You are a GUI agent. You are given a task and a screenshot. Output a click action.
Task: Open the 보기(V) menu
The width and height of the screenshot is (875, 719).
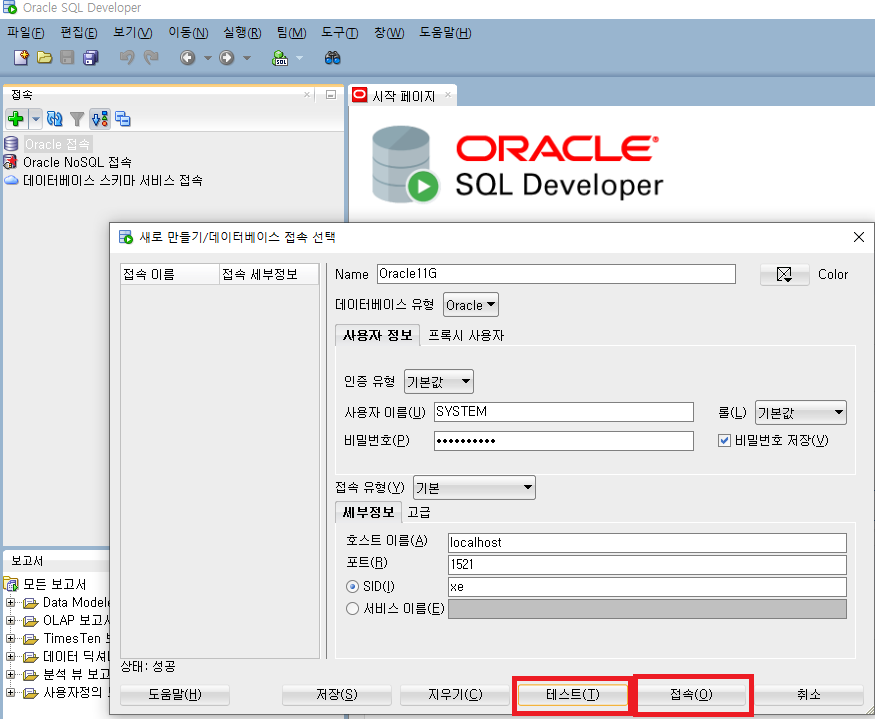(133, 33)
